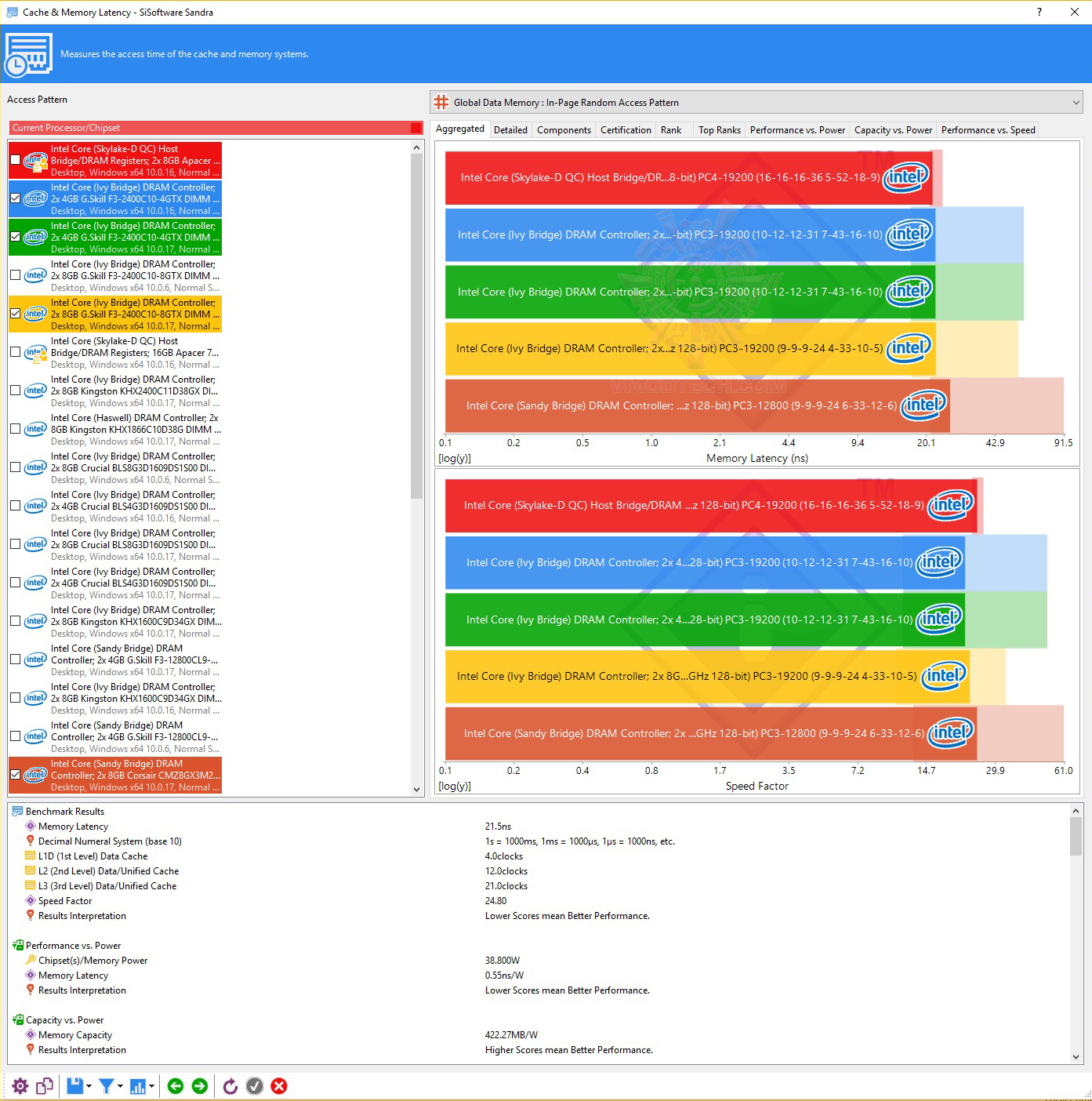Screen dimensions: 1092x1101
Task: Open the options gear in the bottom toolbar
Action: pos(20,1086)
